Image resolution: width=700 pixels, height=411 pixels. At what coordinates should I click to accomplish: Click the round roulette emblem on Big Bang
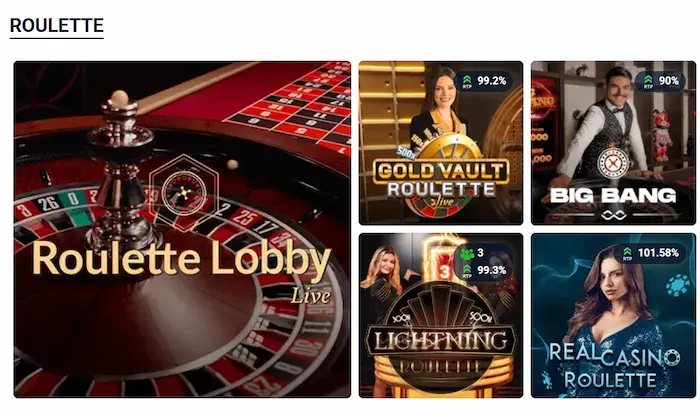[613, 162]
